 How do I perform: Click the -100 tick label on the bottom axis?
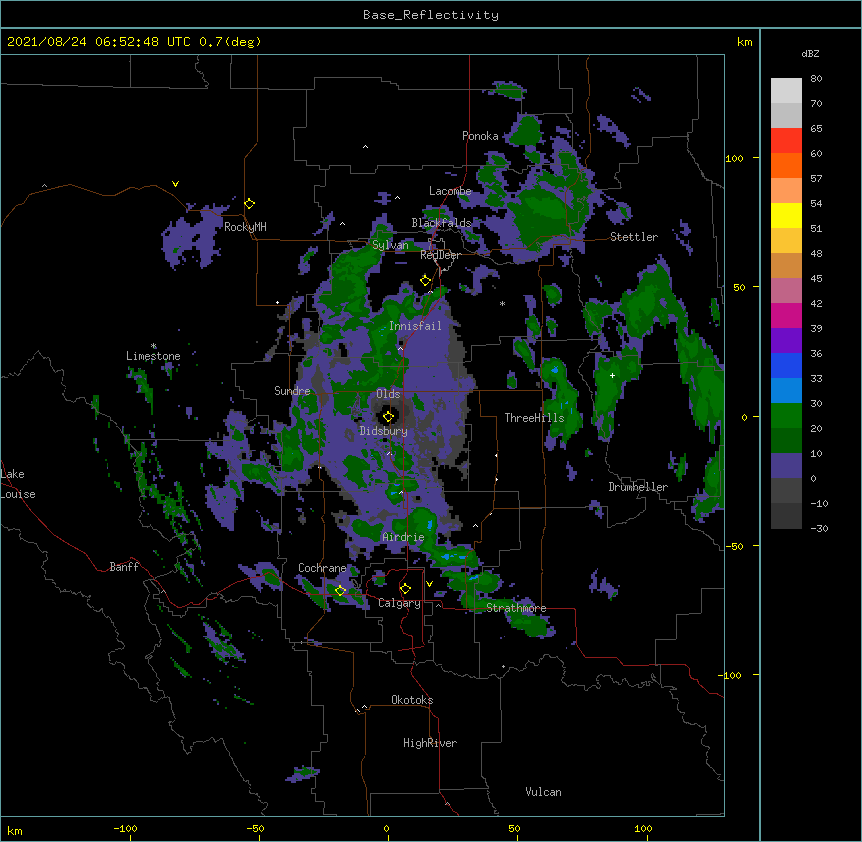[125, 828]
